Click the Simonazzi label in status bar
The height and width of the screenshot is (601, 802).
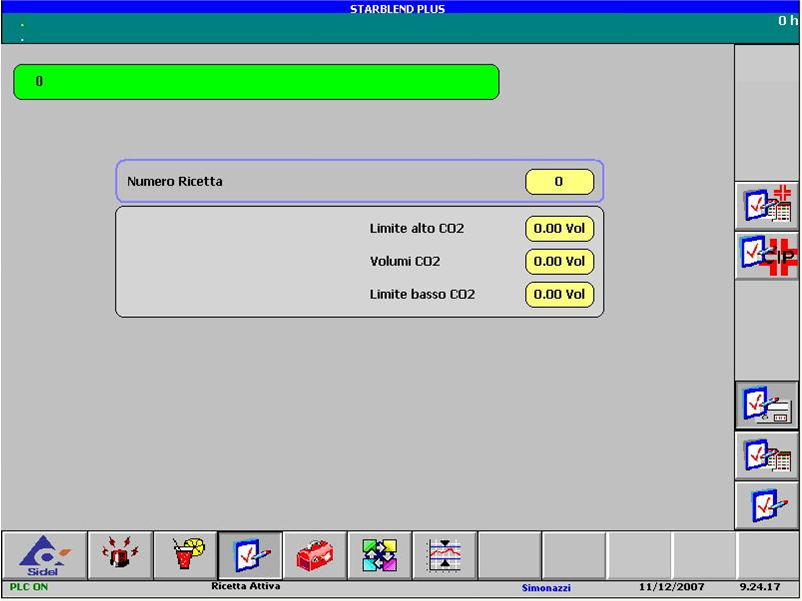click(x=546, y=588)
